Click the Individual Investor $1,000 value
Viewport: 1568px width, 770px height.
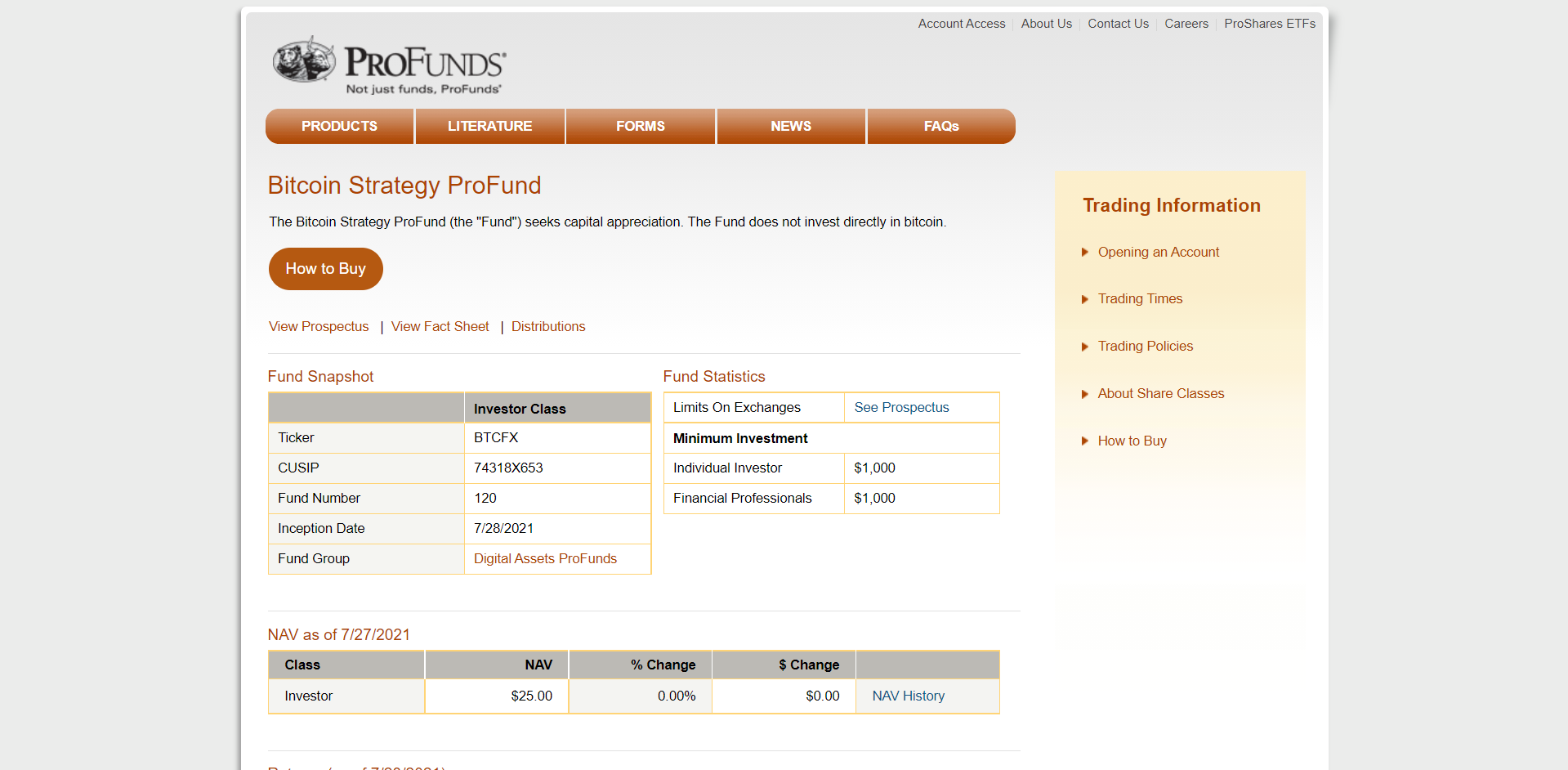click(x=875, y=468)
